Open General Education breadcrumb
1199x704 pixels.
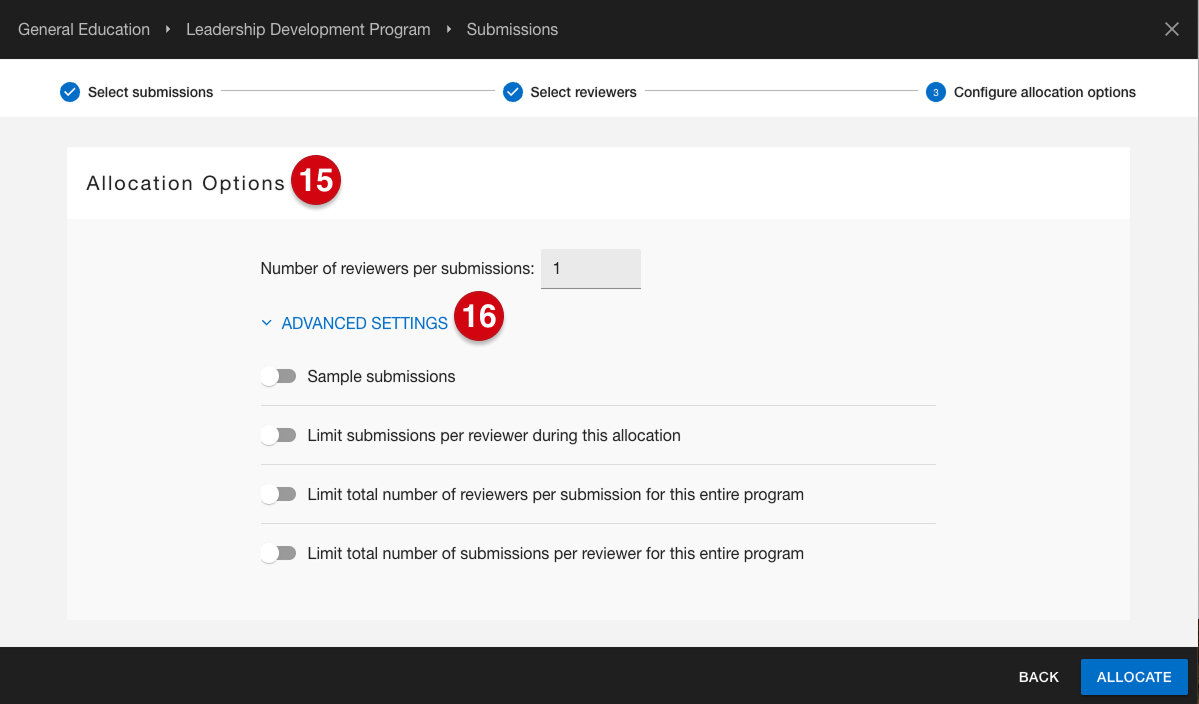84,29
